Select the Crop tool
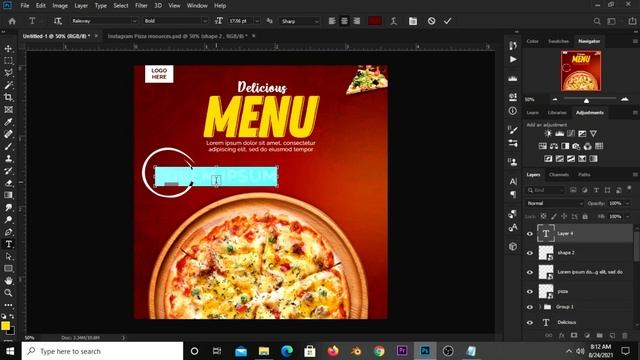This screenshot has width=640, height=360. click(8, 98)
